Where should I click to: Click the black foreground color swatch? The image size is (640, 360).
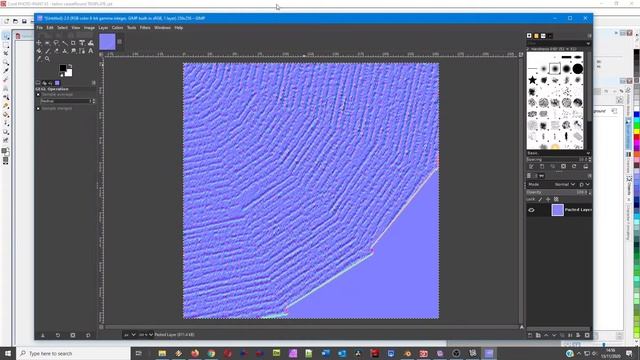[63, 68]
